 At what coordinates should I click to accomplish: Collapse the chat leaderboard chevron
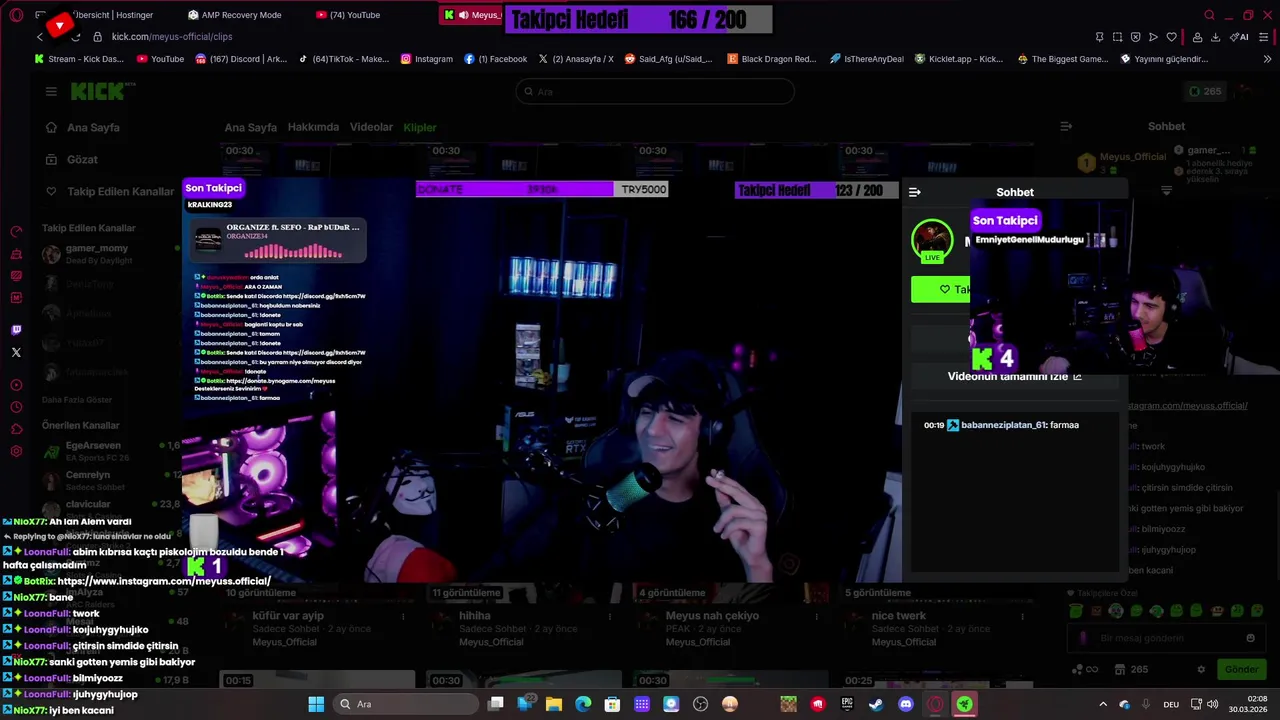(1166, 190)
